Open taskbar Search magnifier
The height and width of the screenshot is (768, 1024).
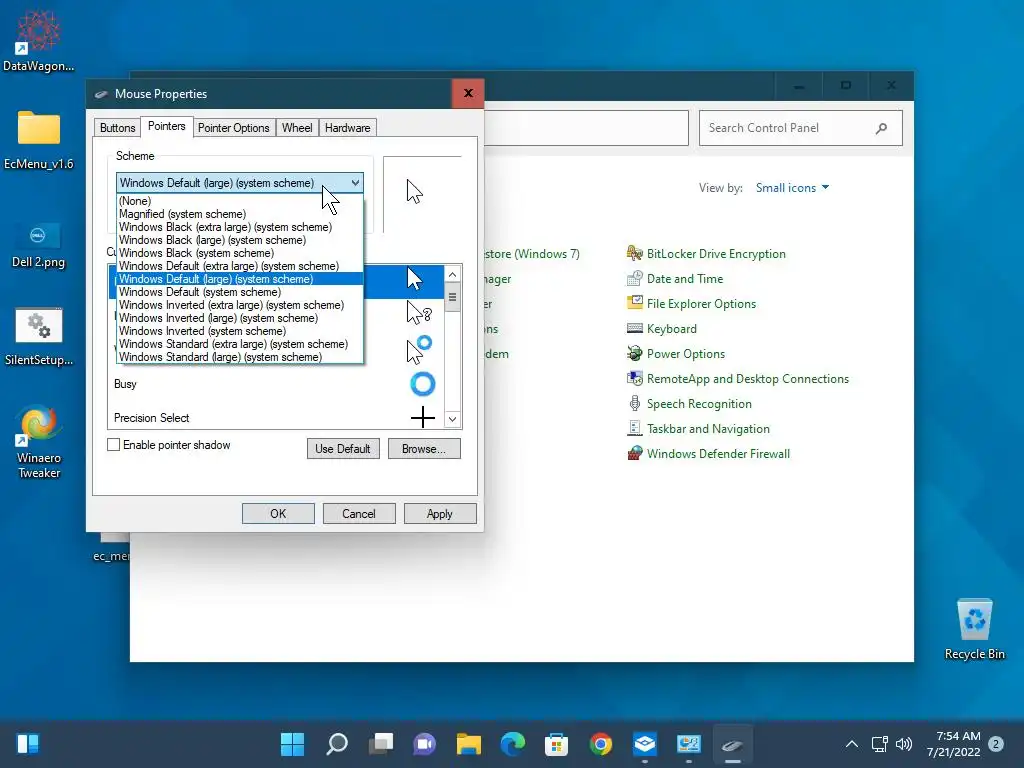click(x=336, y=744)
